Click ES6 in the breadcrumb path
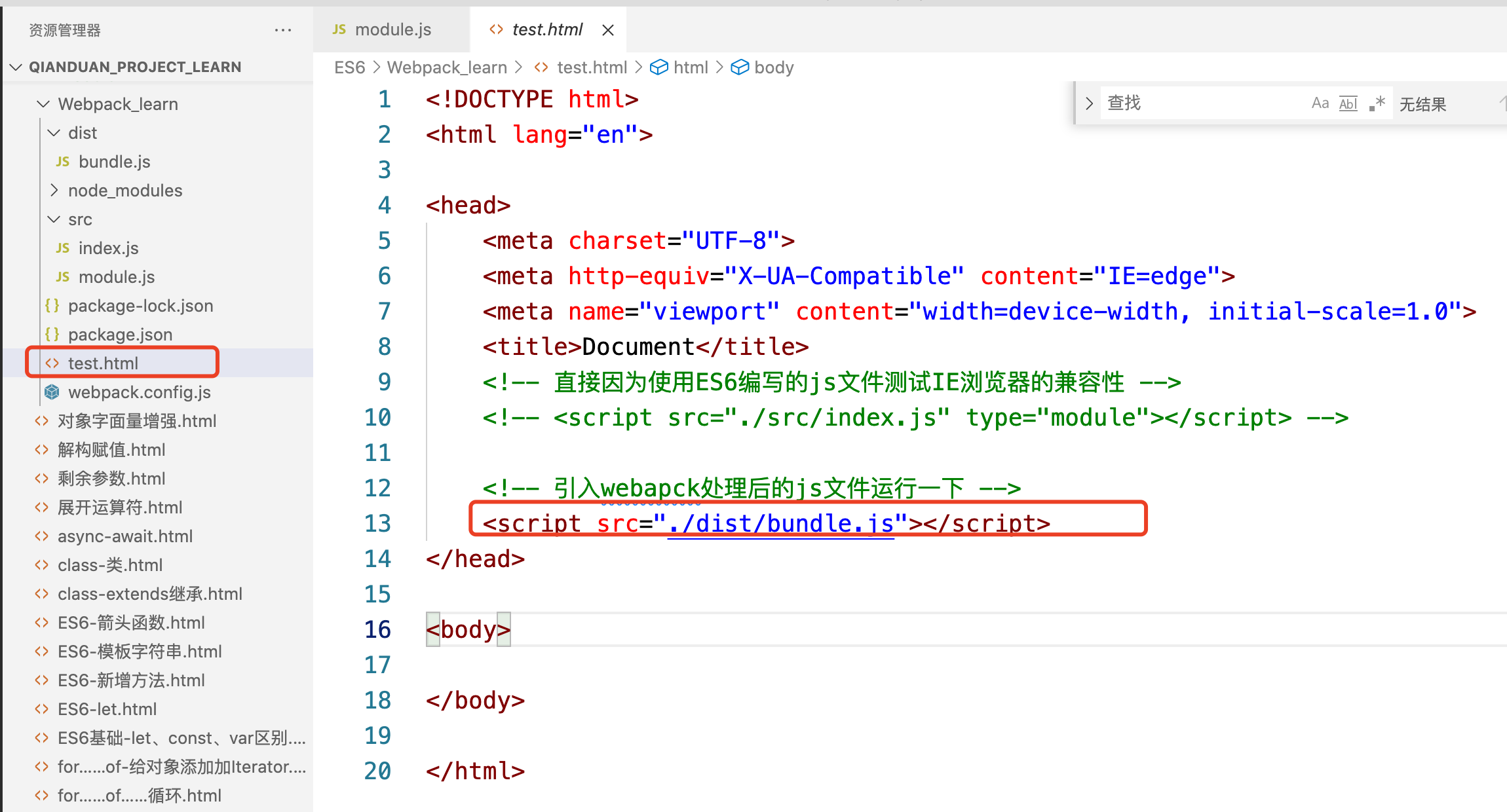The height and width of the screenshot is (812, 1507). [x=350, y=67]
